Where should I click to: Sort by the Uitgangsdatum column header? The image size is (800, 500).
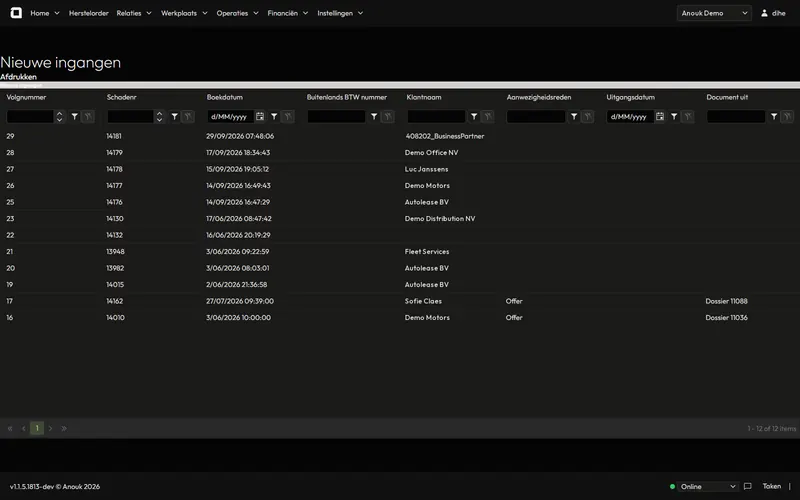[x=631, y=97]
